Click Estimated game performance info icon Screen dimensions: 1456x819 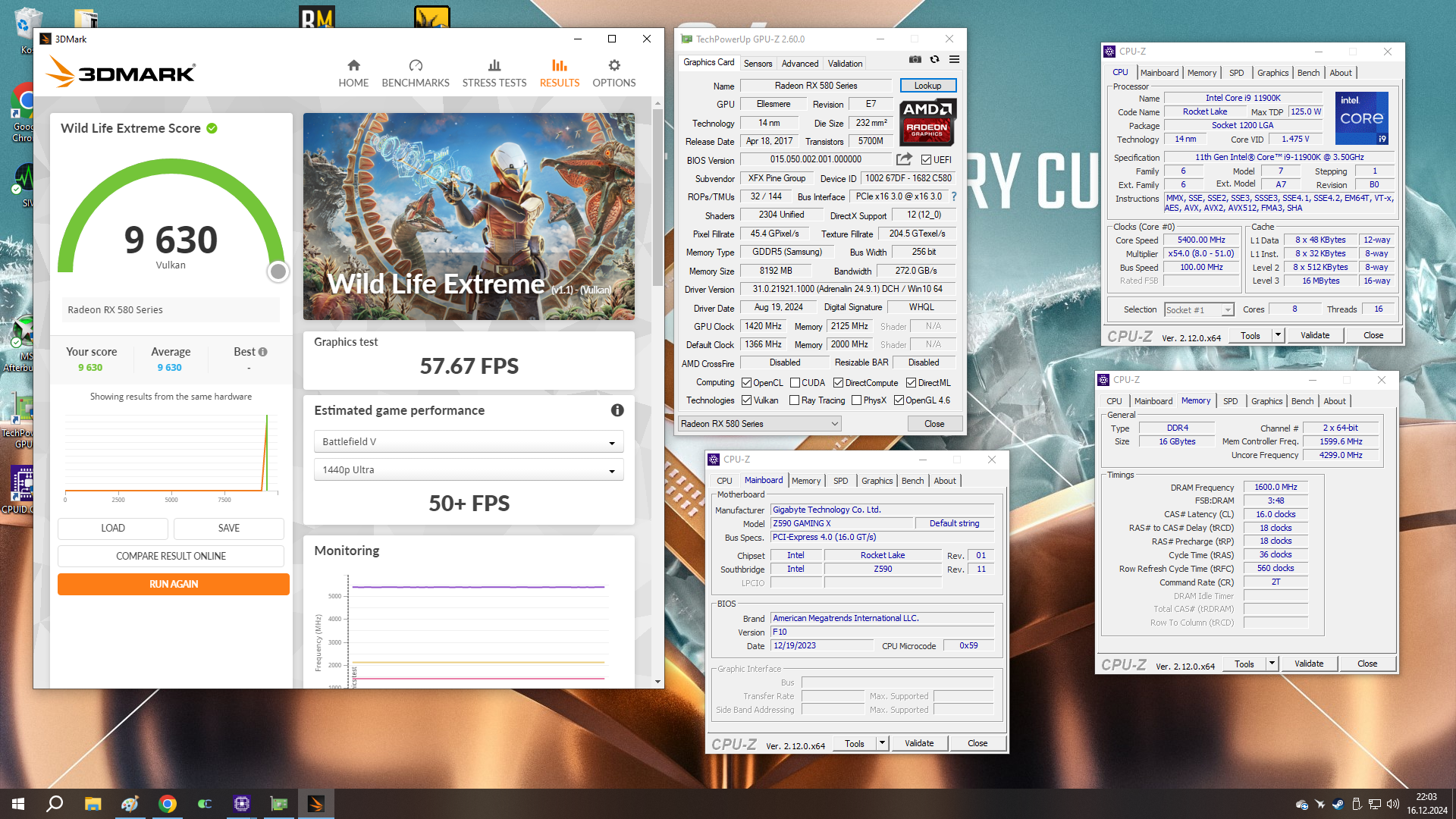pyautogui.click(x=617, y=410)
